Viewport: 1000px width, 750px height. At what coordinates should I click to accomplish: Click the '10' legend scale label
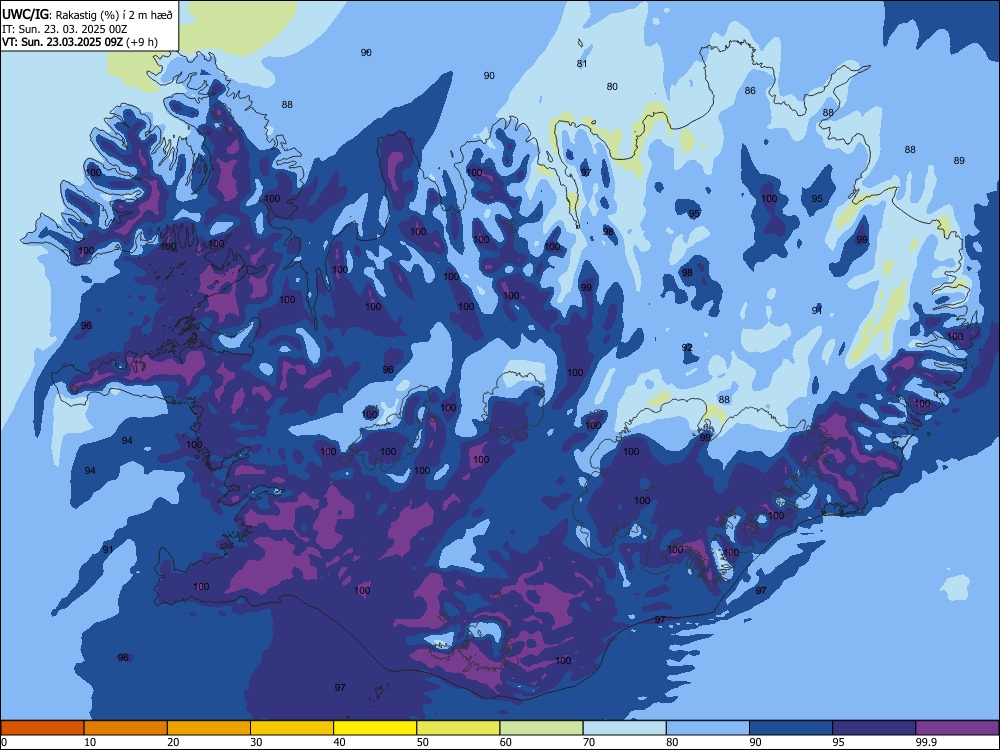point(90,742)
